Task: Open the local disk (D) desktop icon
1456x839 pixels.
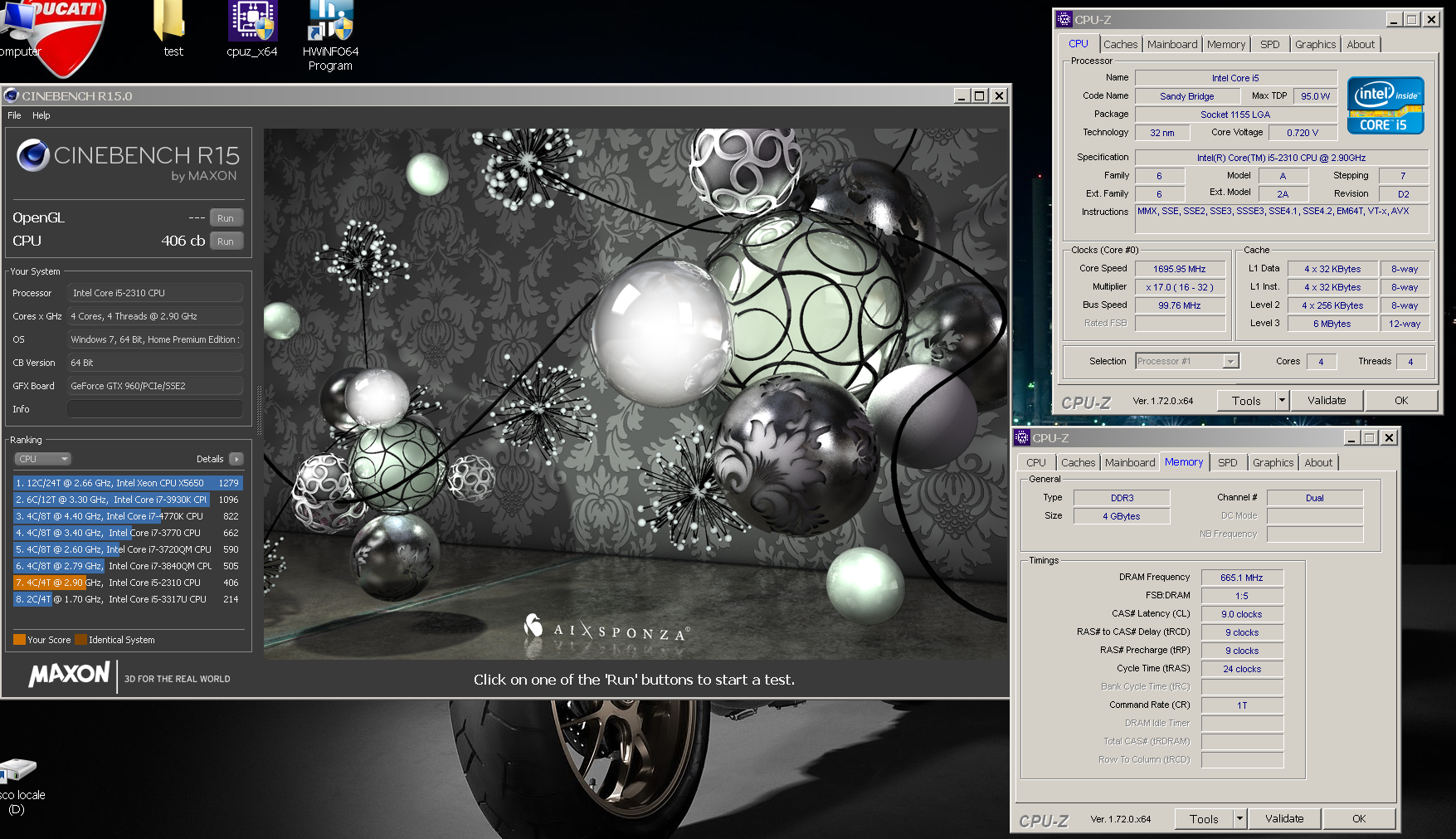Action: click(x=21, y=787)
